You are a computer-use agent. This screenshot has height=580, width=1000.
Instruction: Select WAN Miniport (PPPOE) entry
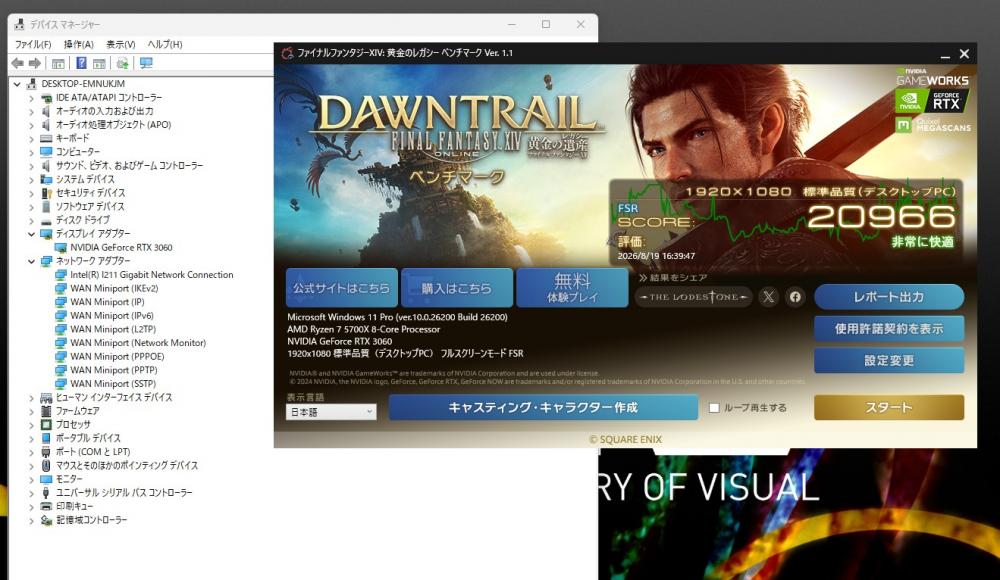(117, 357)
